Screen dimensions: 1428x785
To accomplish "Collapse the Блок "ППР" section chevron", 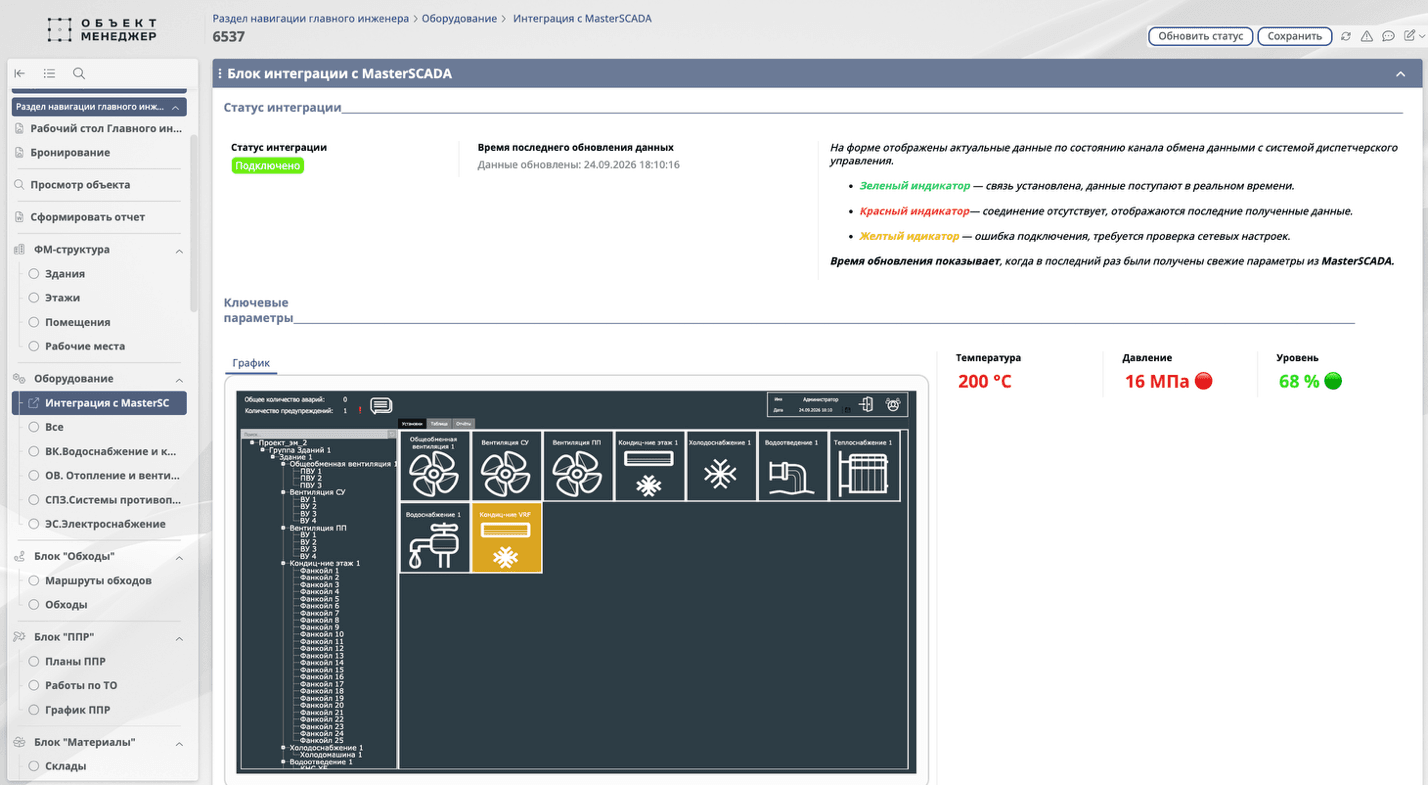I will 179,638.
